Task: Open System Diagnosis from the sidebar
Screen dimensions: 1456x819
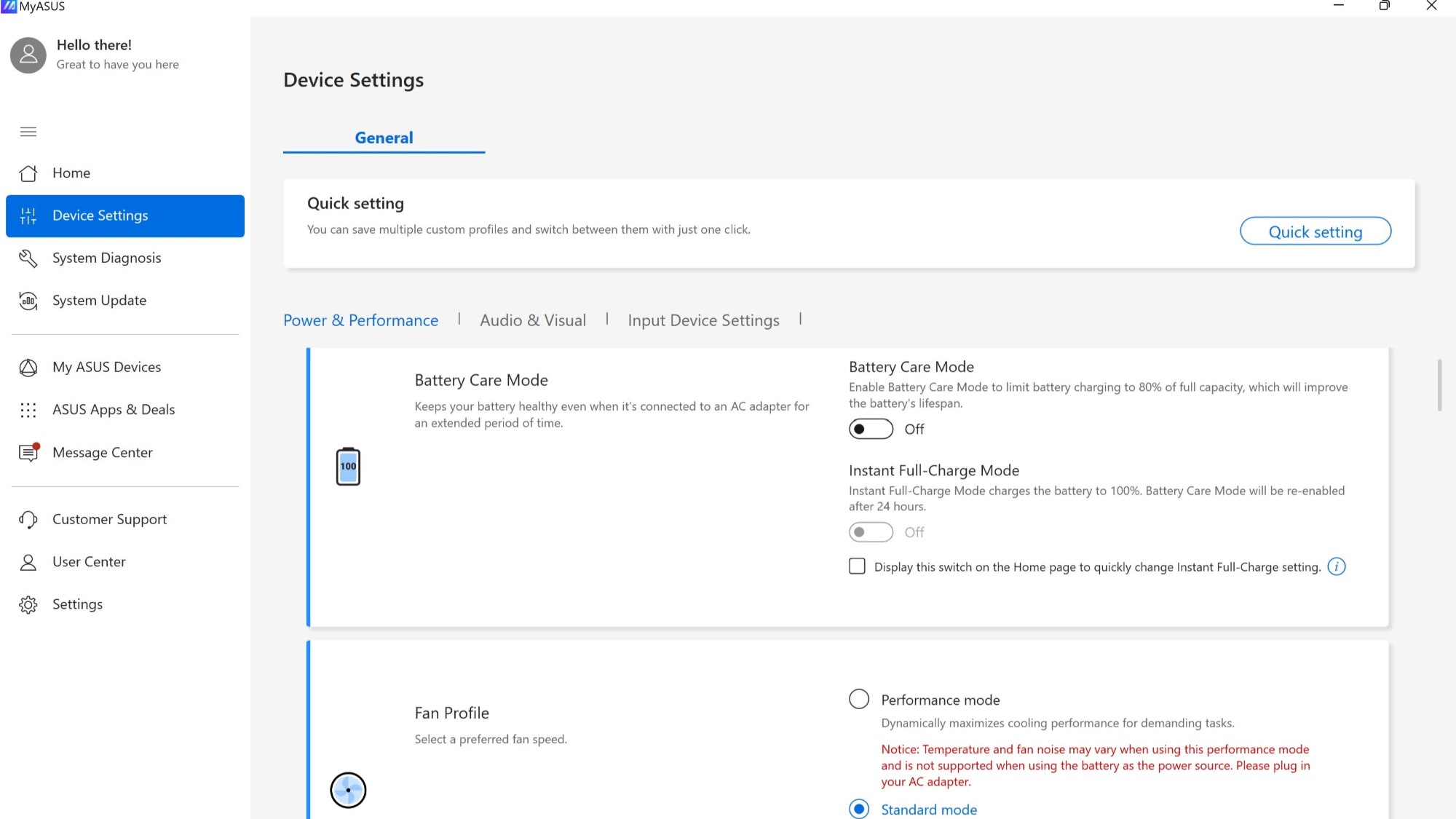Action: coord(125,258)
